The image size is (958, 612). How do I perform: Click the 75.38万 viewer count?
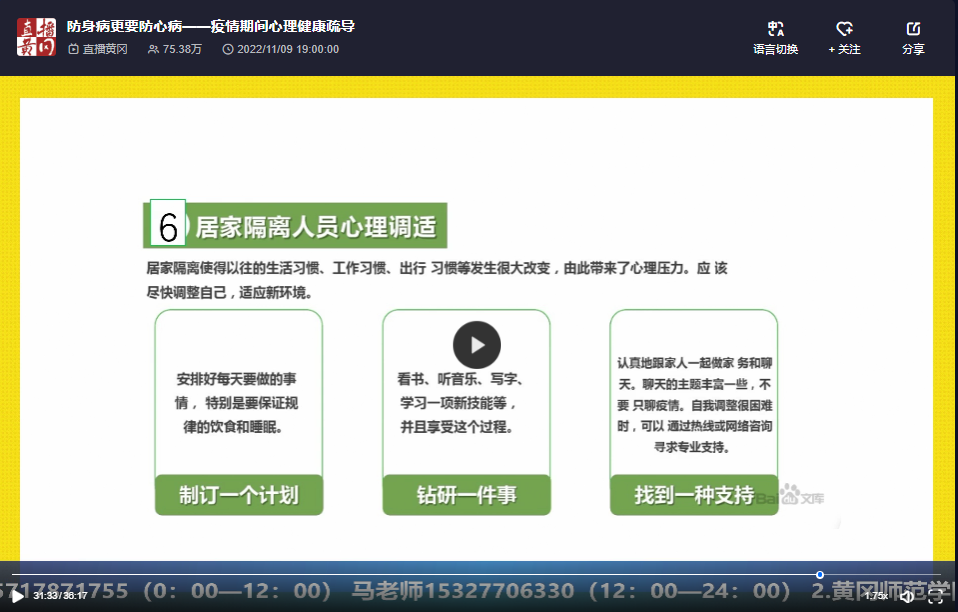pos(175,49)
